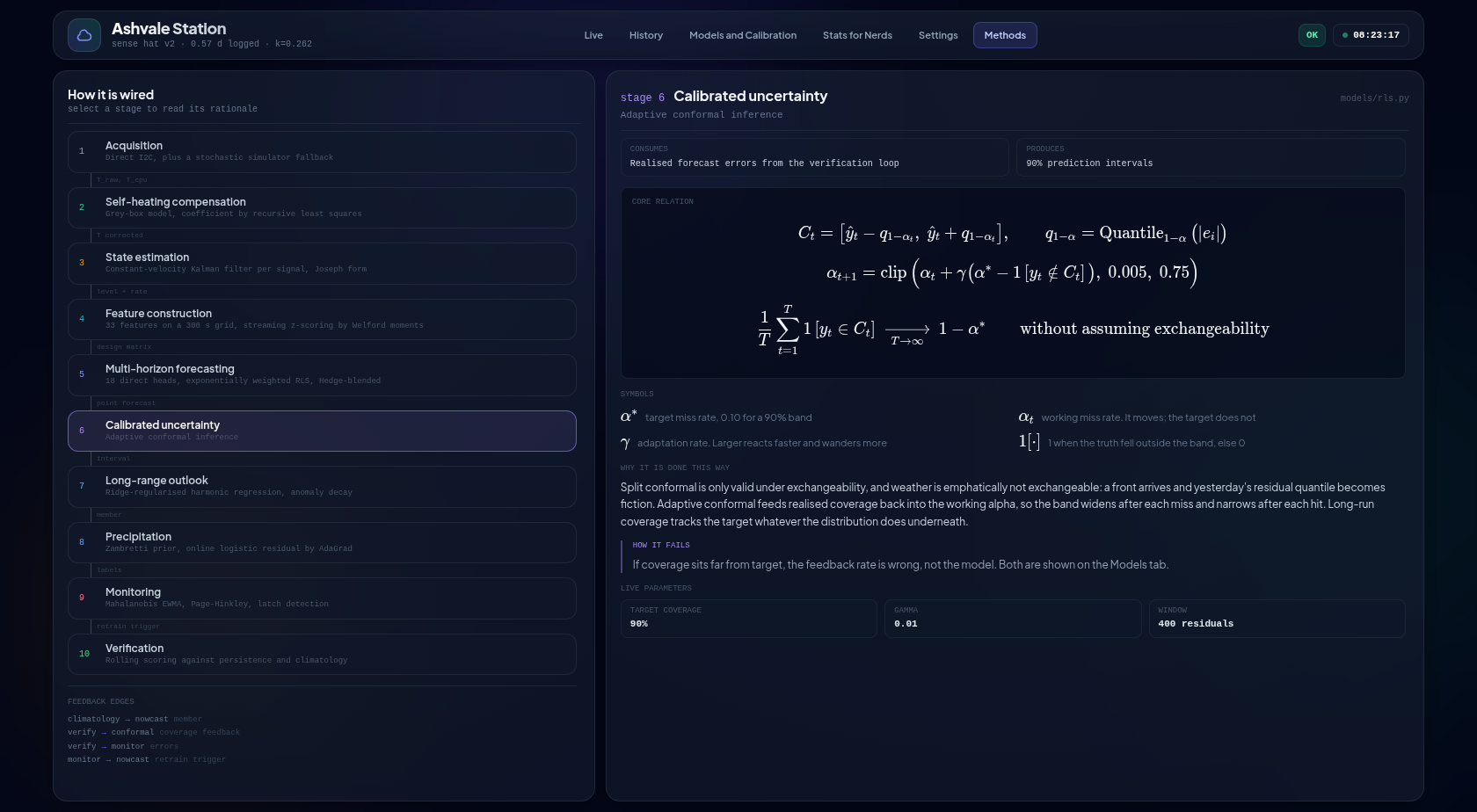Click the CORE RELATION formula panel
The width and height of the screenshot is (1477, 812).
tap(1013, 283)
